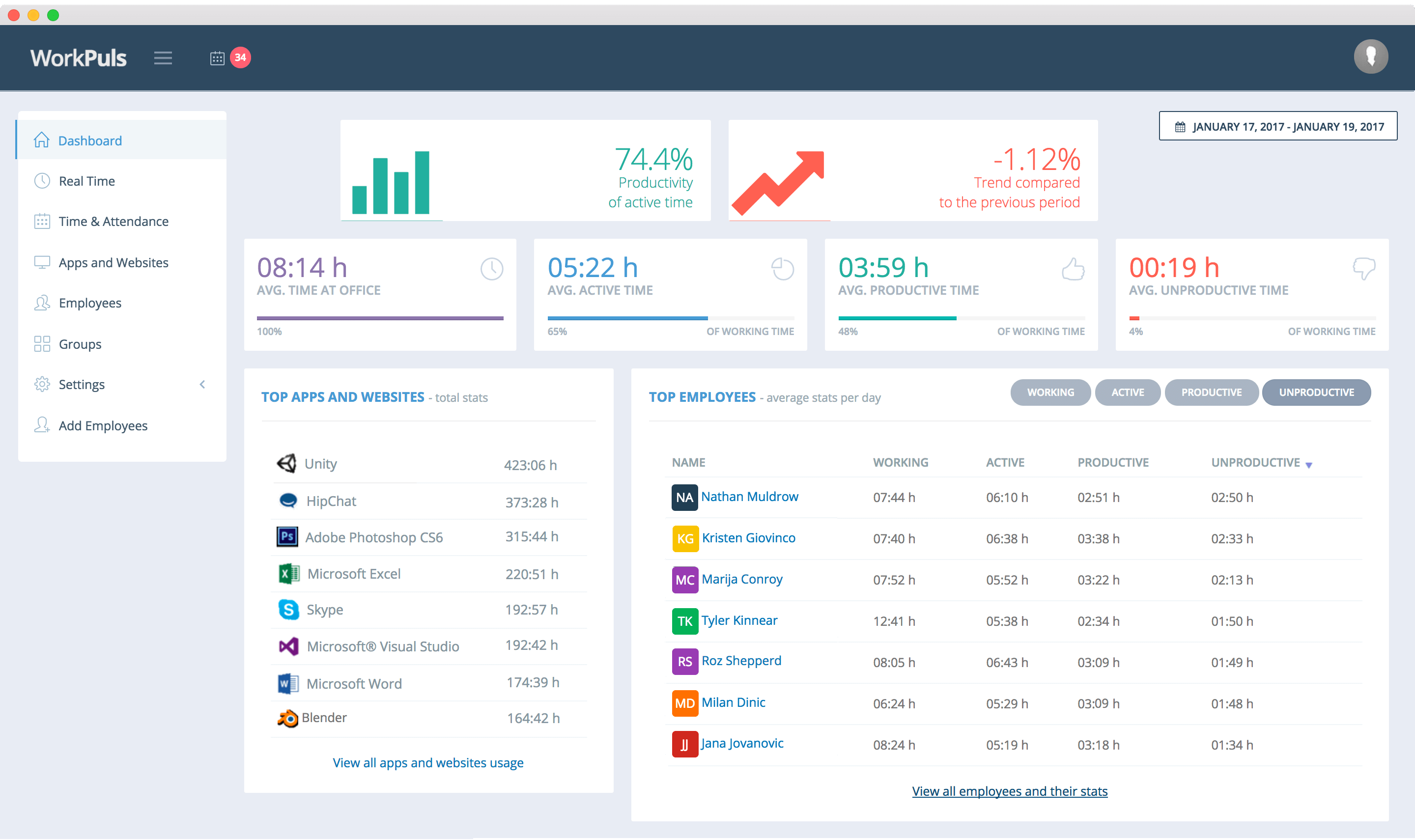Image resolution: width=1415 pixels, height=840 pixels.
Task: Open View all employees and their stats
Action: tap(1009, 791)
